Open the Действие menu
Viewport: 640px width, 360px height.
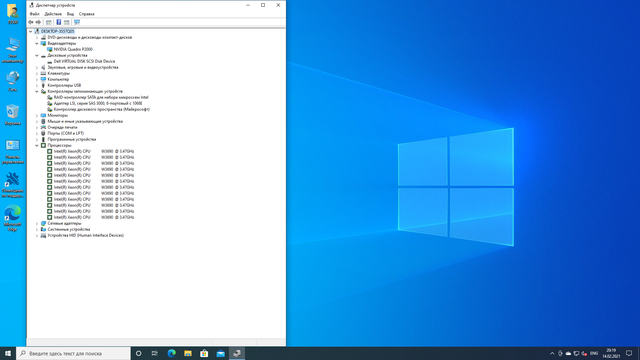[53, 14]
